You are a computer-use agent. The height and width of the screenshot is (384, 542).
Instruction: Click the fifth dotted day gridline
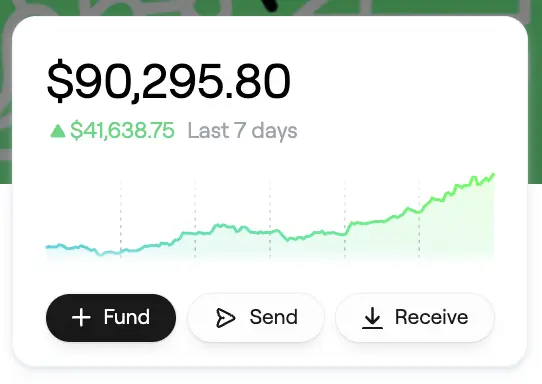pos(419,218)
